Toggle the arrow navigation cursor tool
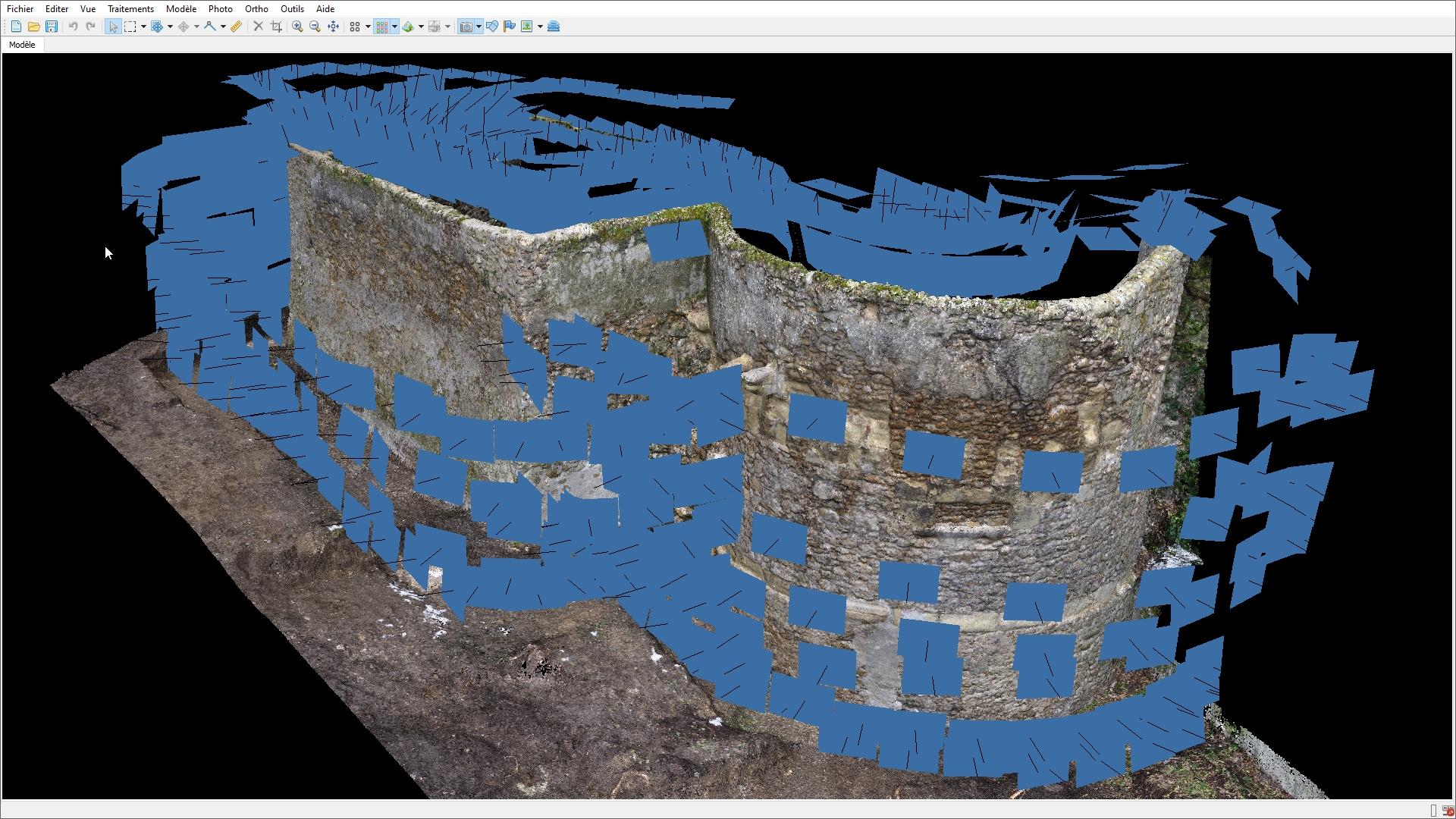1456x819 pixels. pyautogui.click(x=113, y=27)
